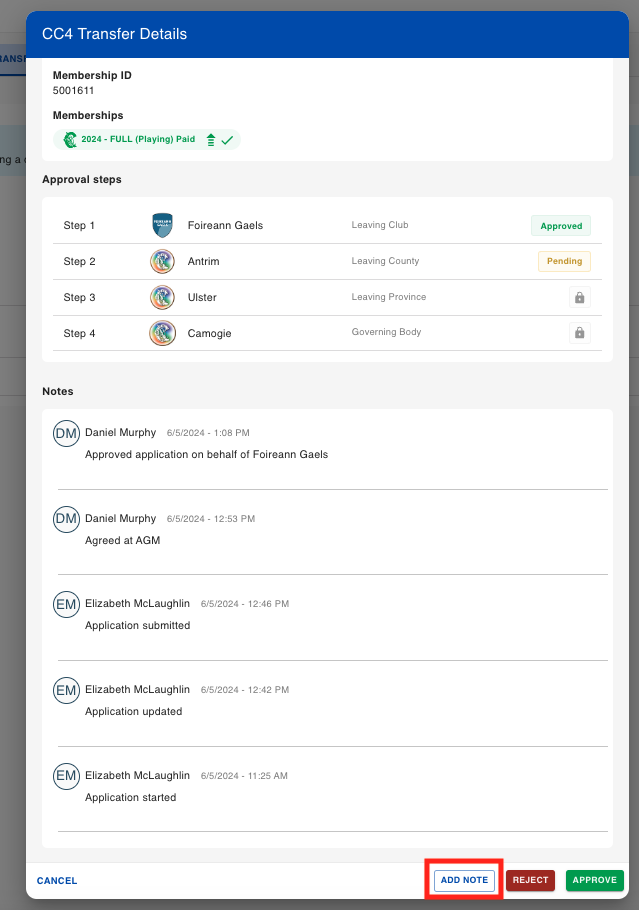Click the Ulster province logo icon
Screen dimensions: 639x910
(x=163, y=297)
